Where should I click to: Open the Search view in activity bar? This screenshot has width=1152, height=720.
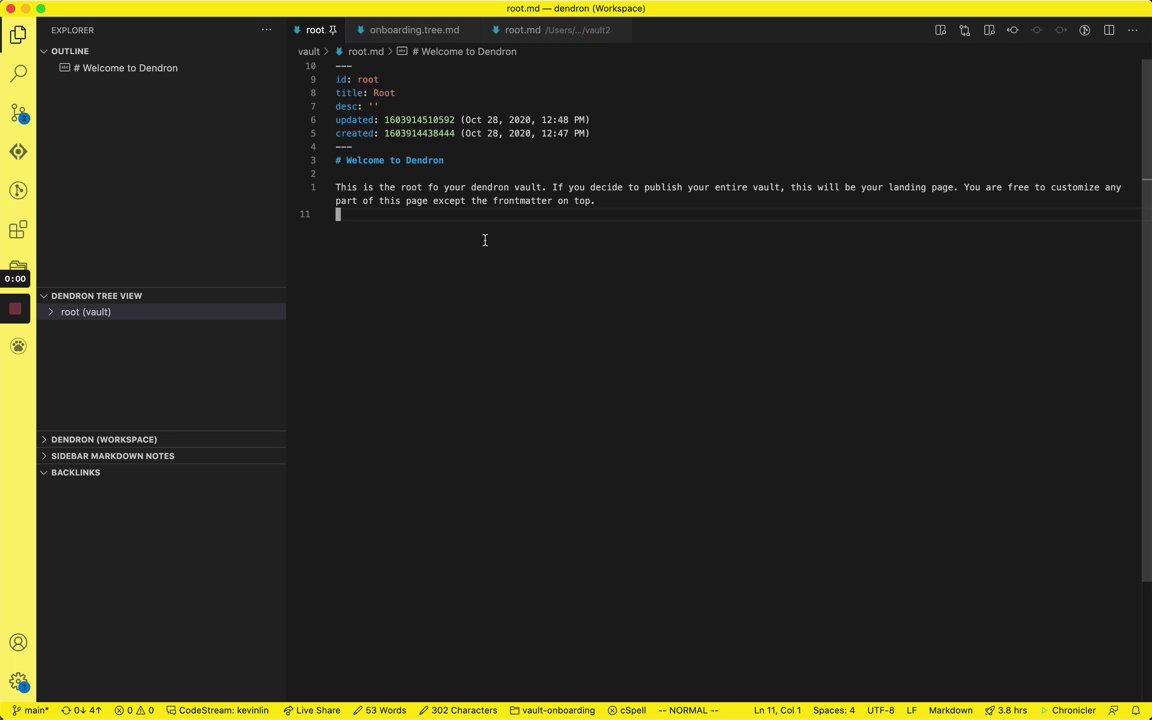click(18, 73)
